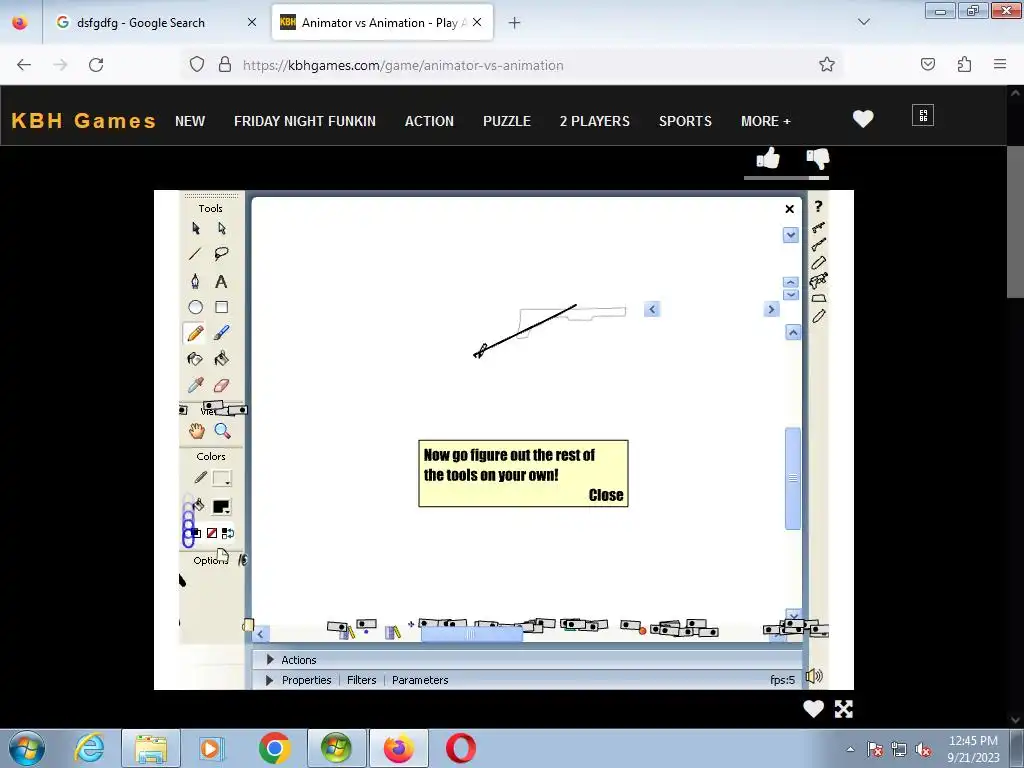The width and height of the screenshot is (1024, 768).
Task: Open a new browser tab
Action: tap(514, 23)
